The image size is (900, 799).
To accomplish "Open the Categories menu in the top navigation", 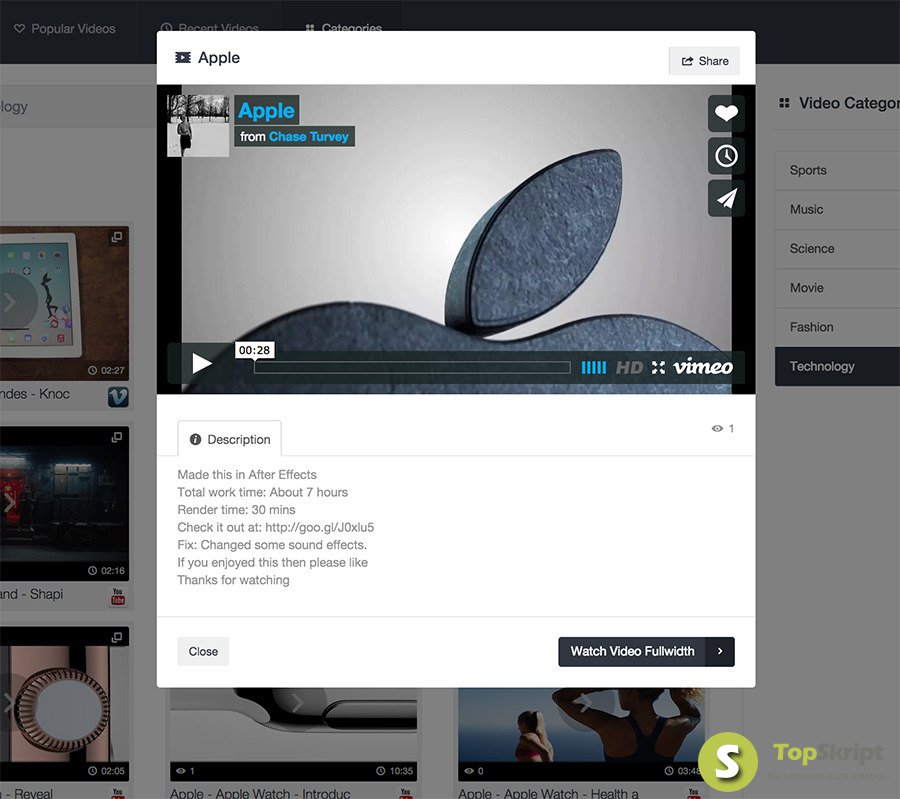I will (343, 28).
